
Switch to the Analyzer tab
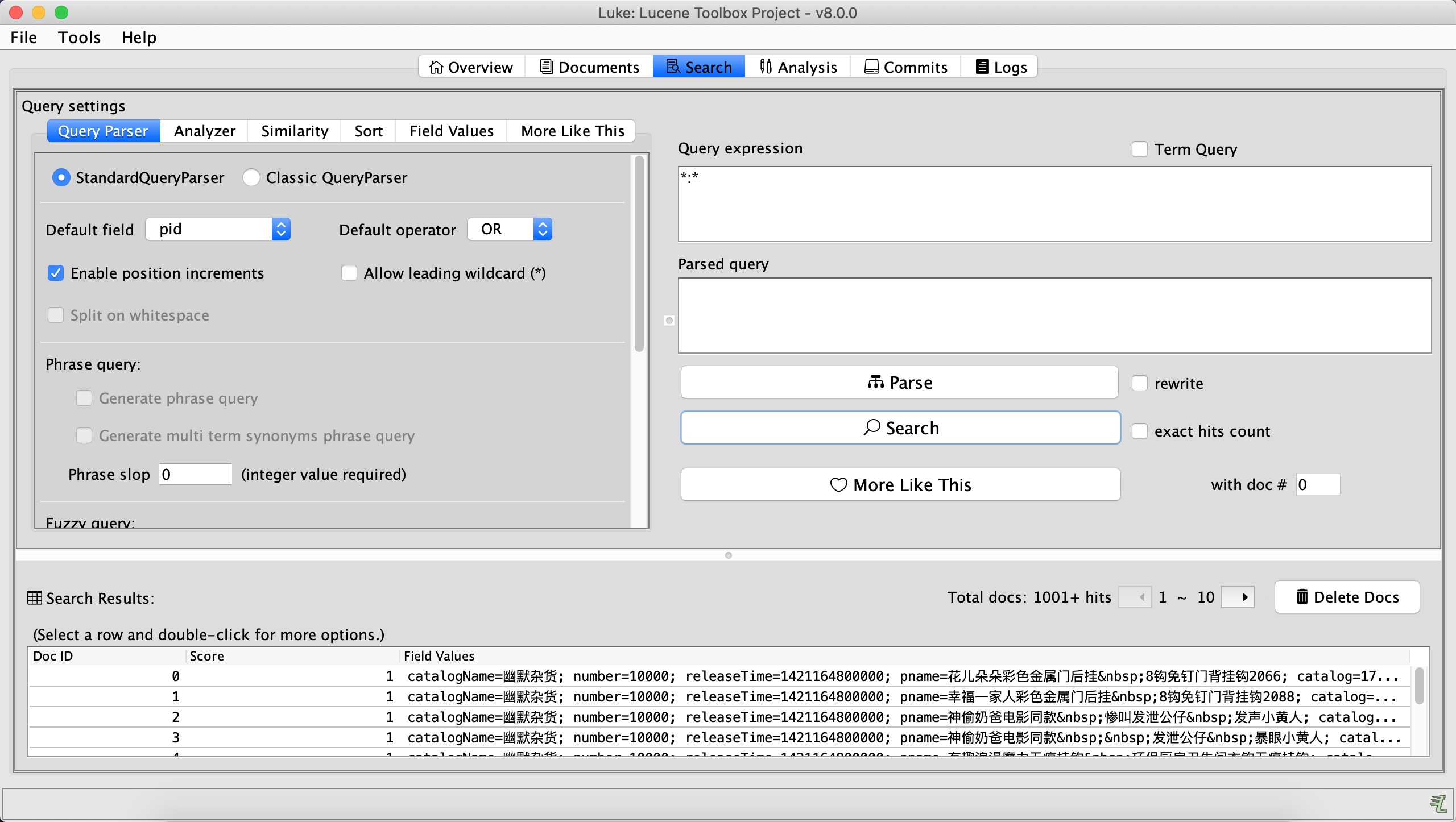[x=205, y=131]
